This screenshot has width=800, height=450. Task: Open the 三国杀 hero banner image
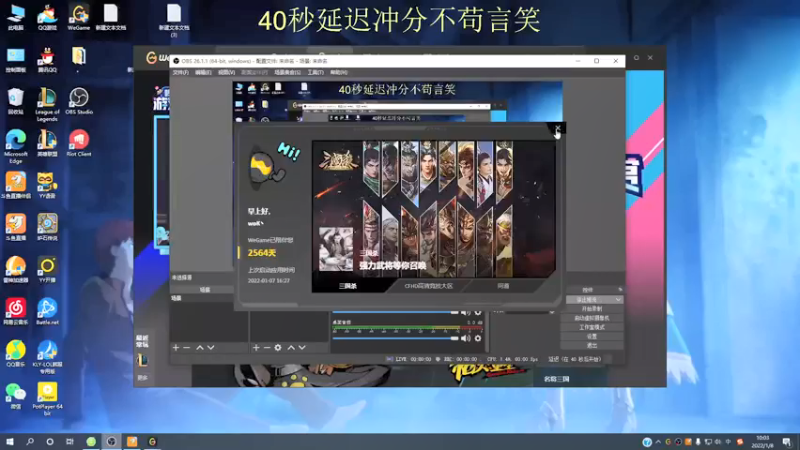click(434, 209)
